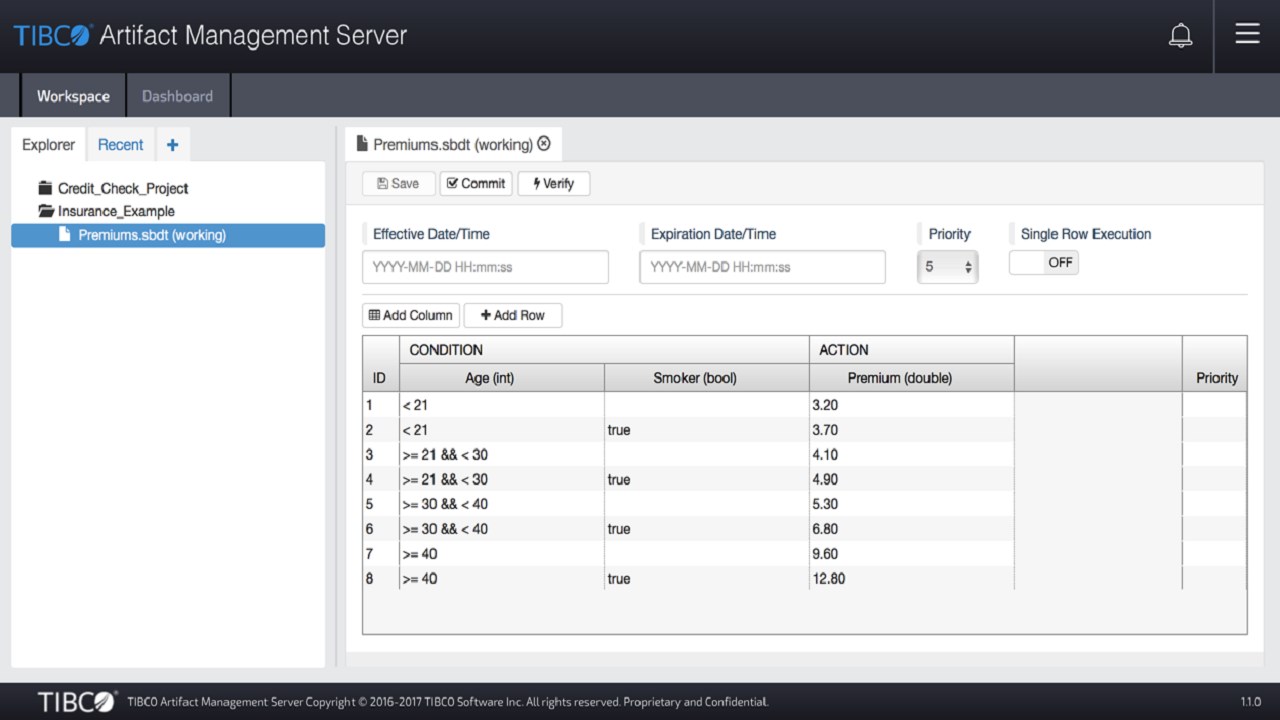
Task: Click the ID column header
Action: click(380, 378)
